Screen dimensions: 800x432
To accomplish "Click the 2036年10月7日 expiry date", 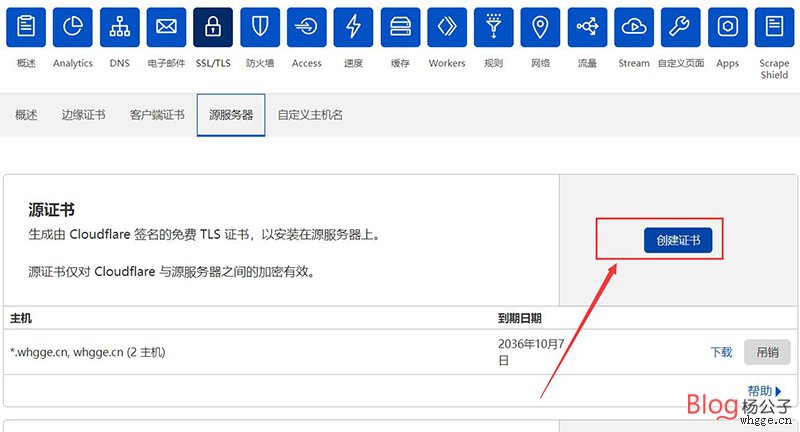I will pyautogui.click(x=531, y=352).
